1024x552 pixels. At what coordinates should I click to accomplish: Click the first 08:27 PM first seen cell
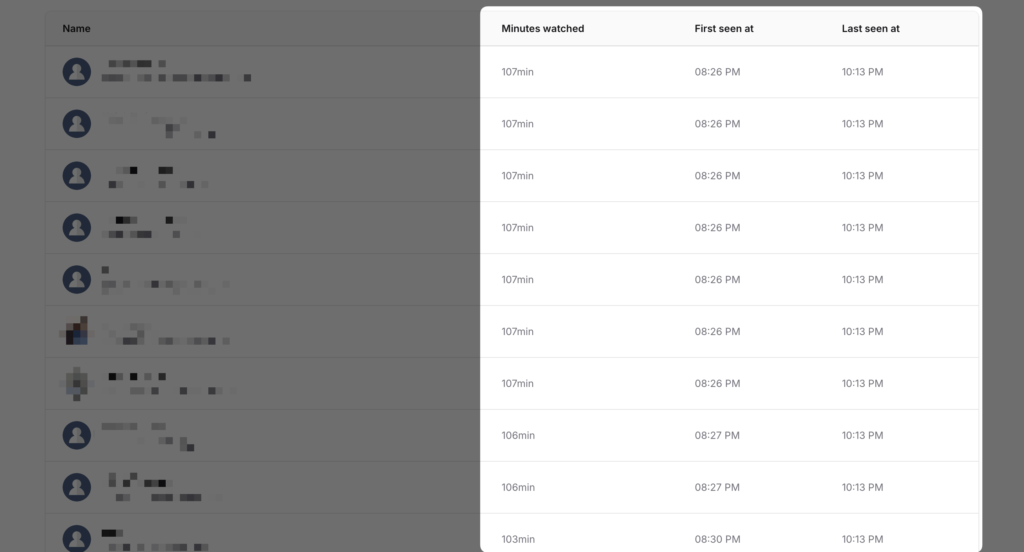pos(717,435)
